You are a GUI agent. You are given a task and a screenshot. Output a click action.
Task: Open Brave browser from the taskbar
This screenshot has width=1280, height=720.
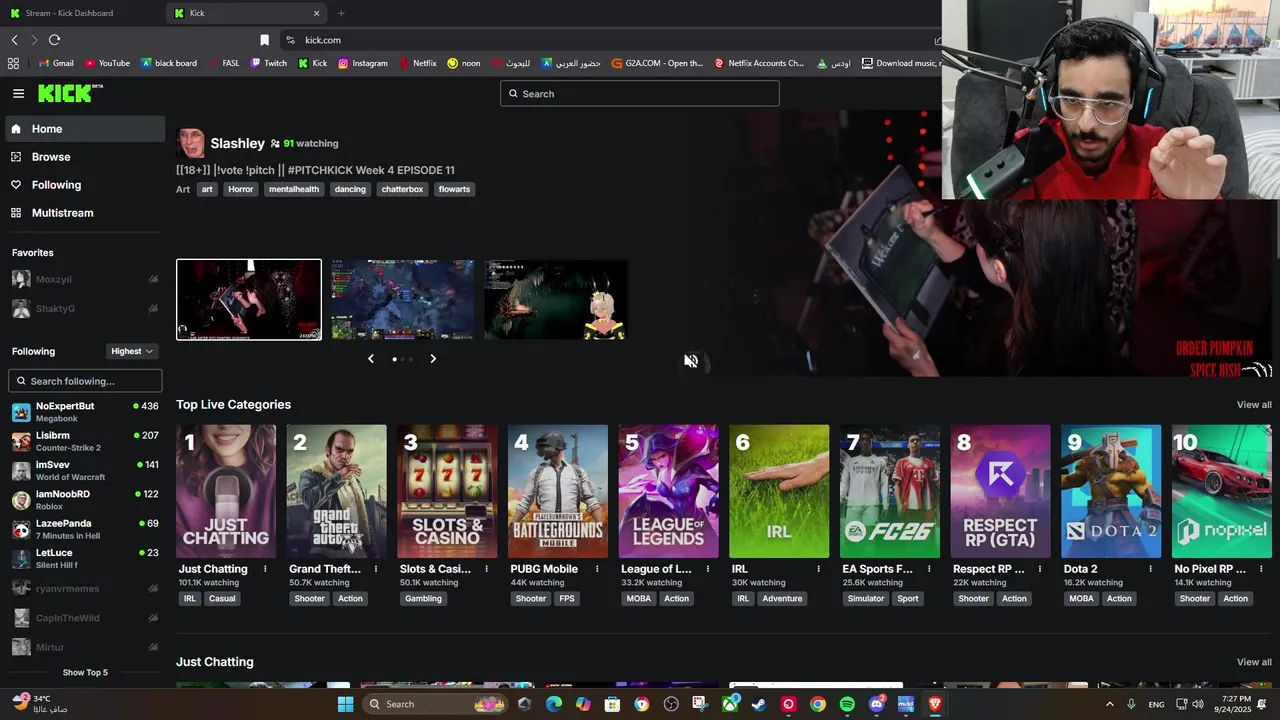(935, 704)
